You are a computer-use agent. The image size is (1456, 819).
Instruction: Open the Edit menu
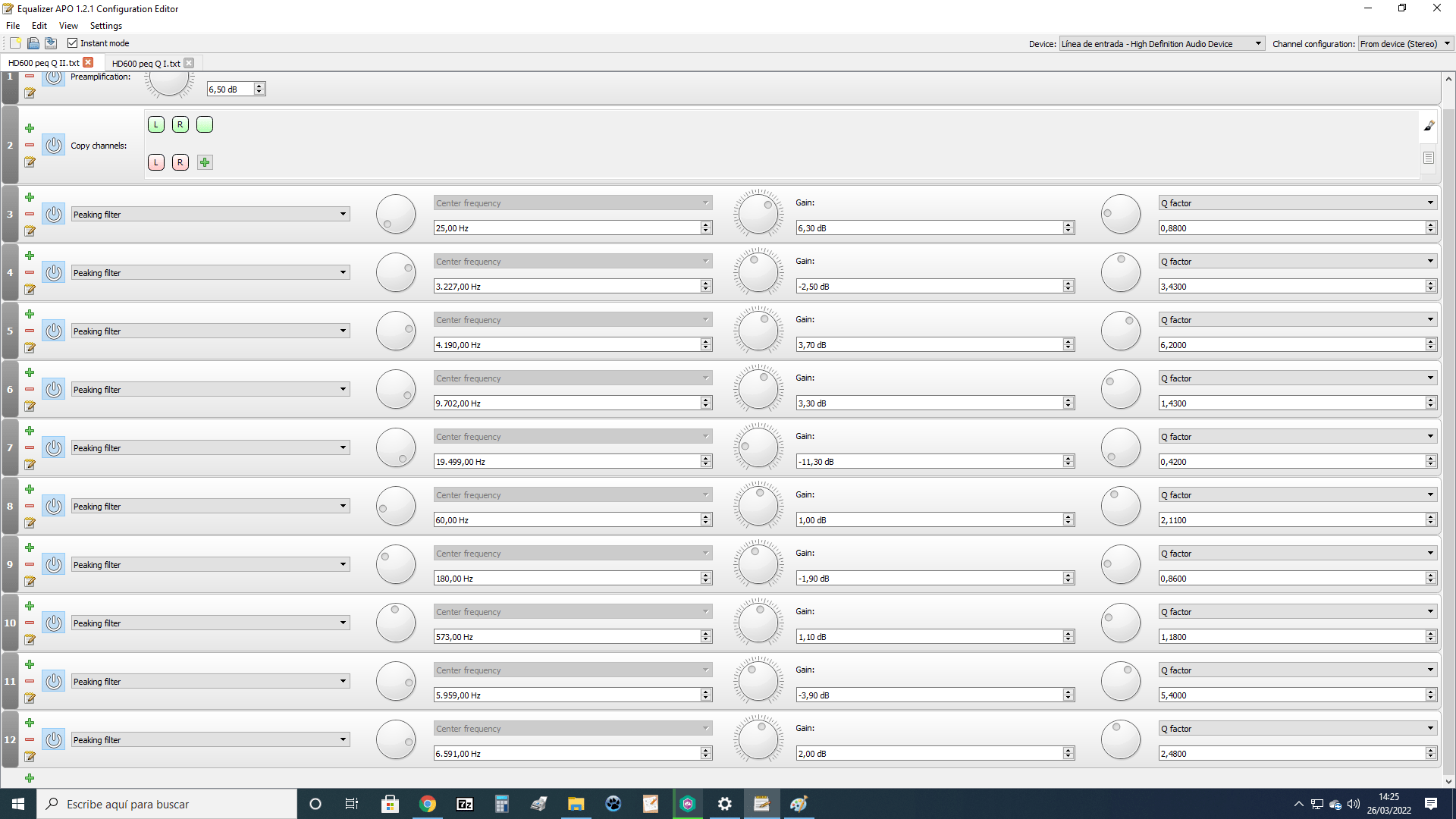pos(39,26)
